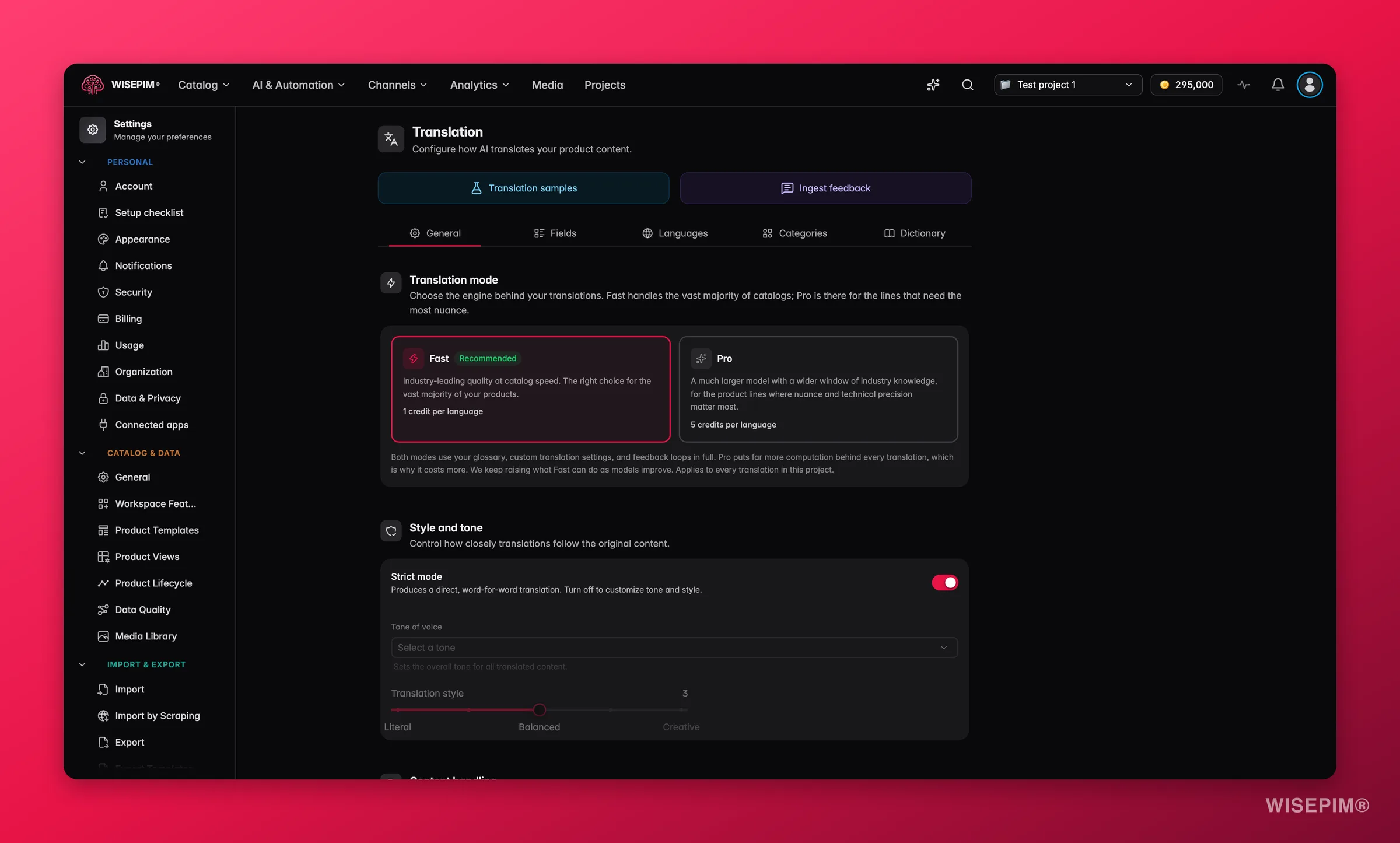
Task: Open Setup checklist in sidebar
Action: (x=149, y=212)
